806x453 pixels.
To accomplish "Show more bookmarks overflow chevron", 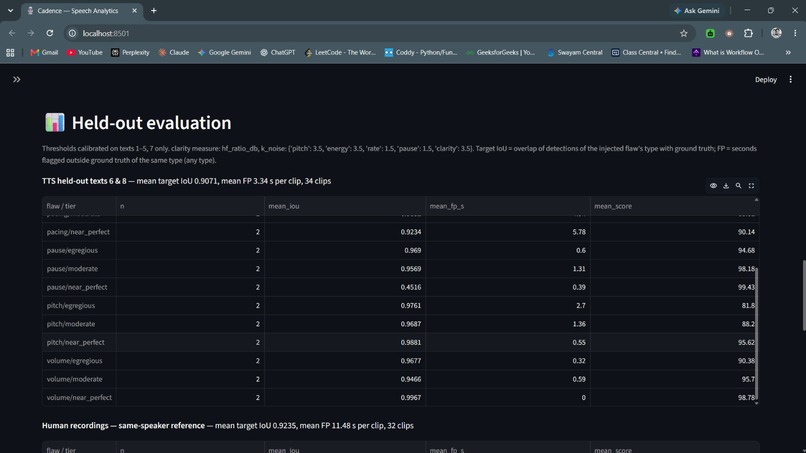I will point(788,52).
